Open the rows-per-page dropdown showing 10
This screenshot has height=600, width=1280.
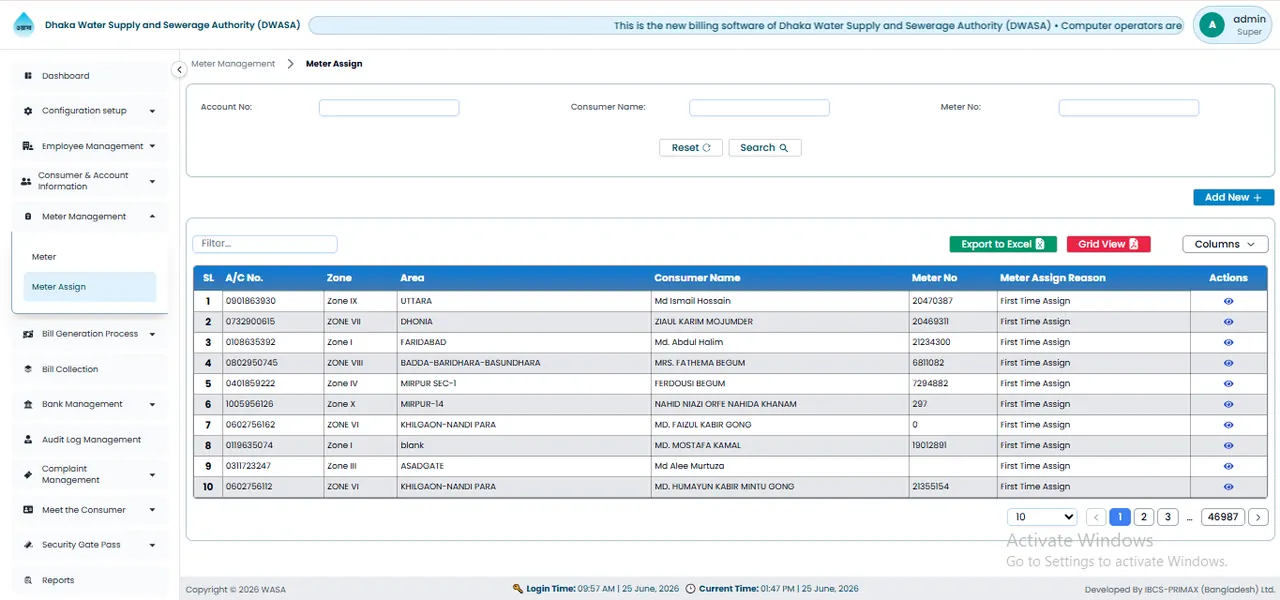click(x=1042, y=517)
